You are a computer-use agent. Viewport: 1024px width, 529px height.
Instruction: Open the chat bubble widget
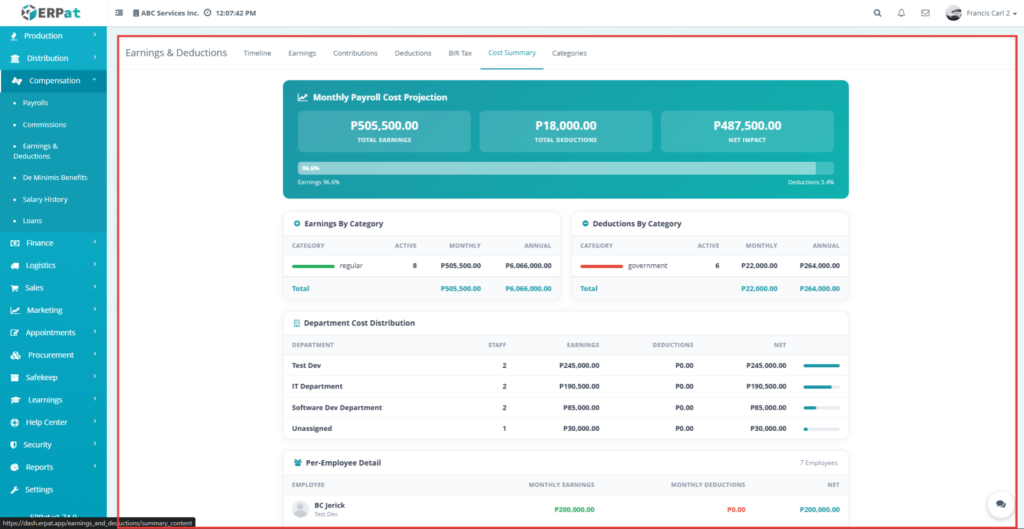pyautogui.click(x=997, y=503)
